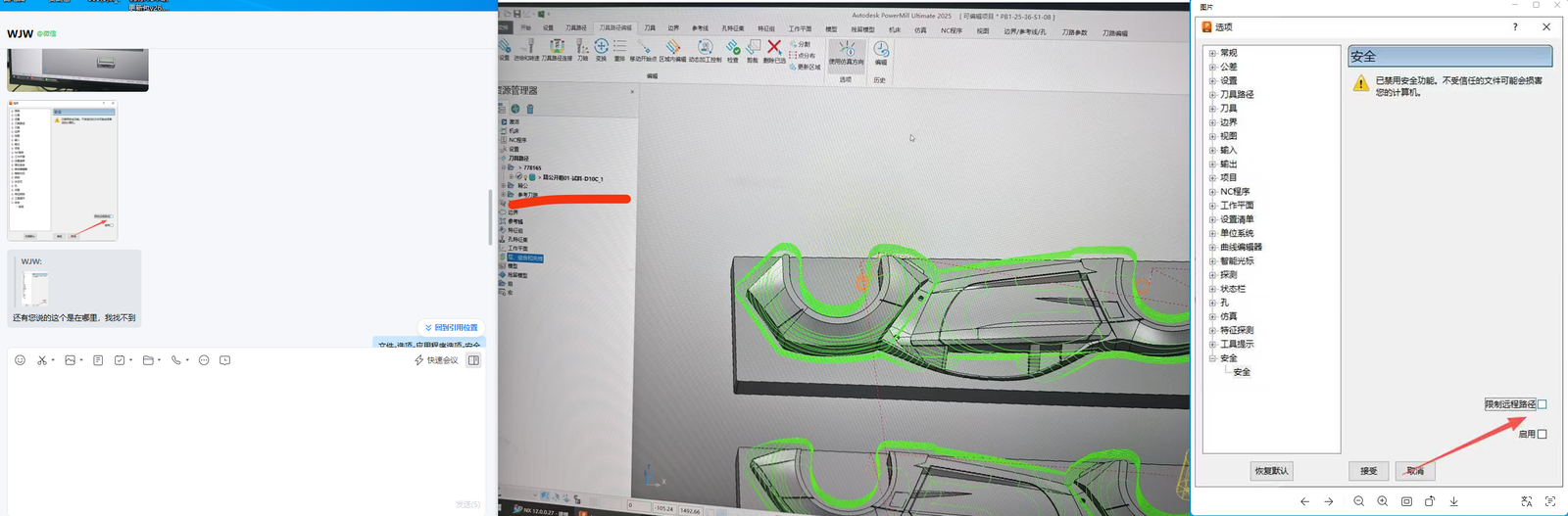Go to the previous image in the viewer
The height and width of the screenshot is (516, 1568).
click(x=1304, y=501)
